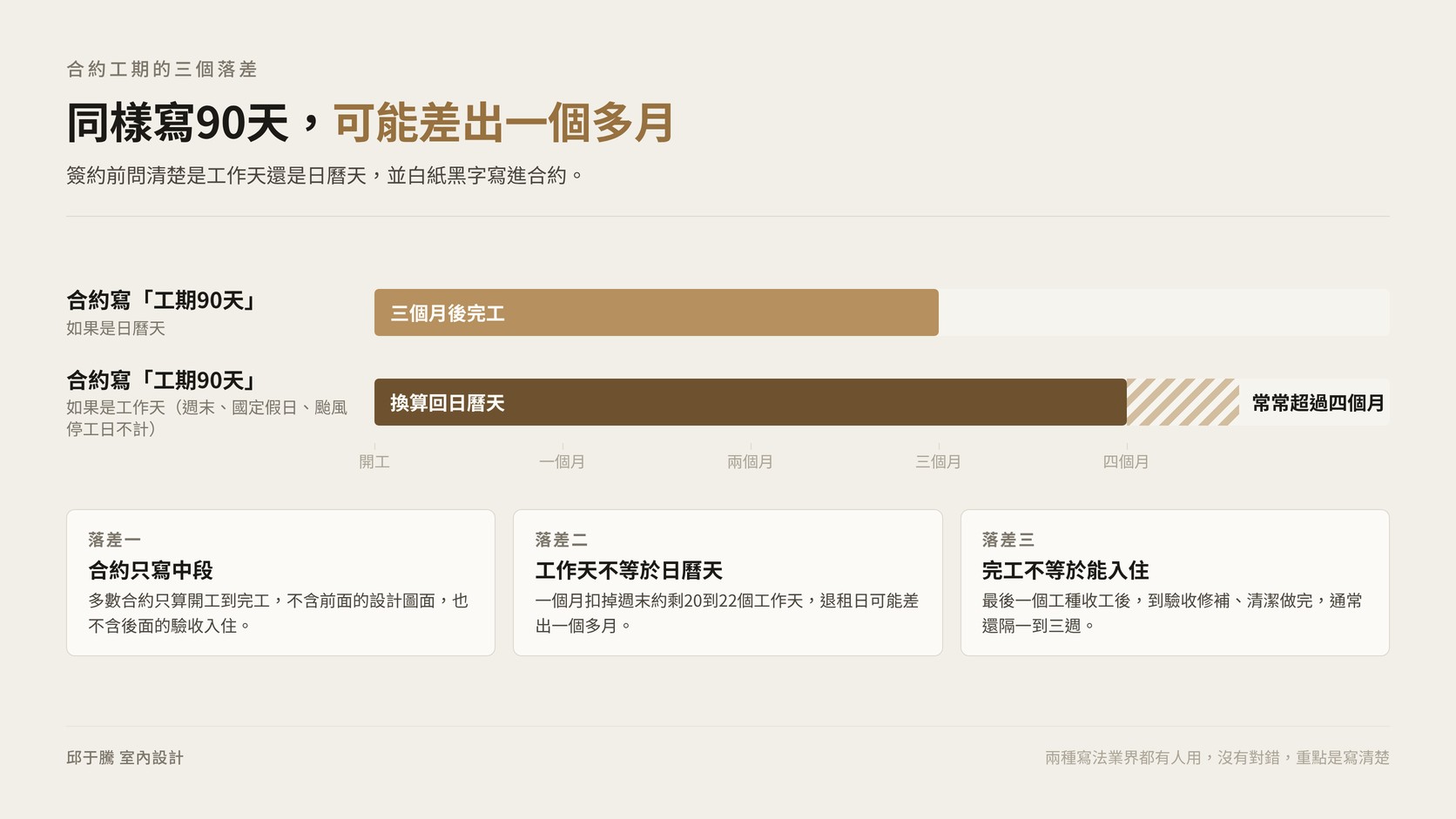
Task: Click the axis label 一個月
Action: (x=563, y=461)
